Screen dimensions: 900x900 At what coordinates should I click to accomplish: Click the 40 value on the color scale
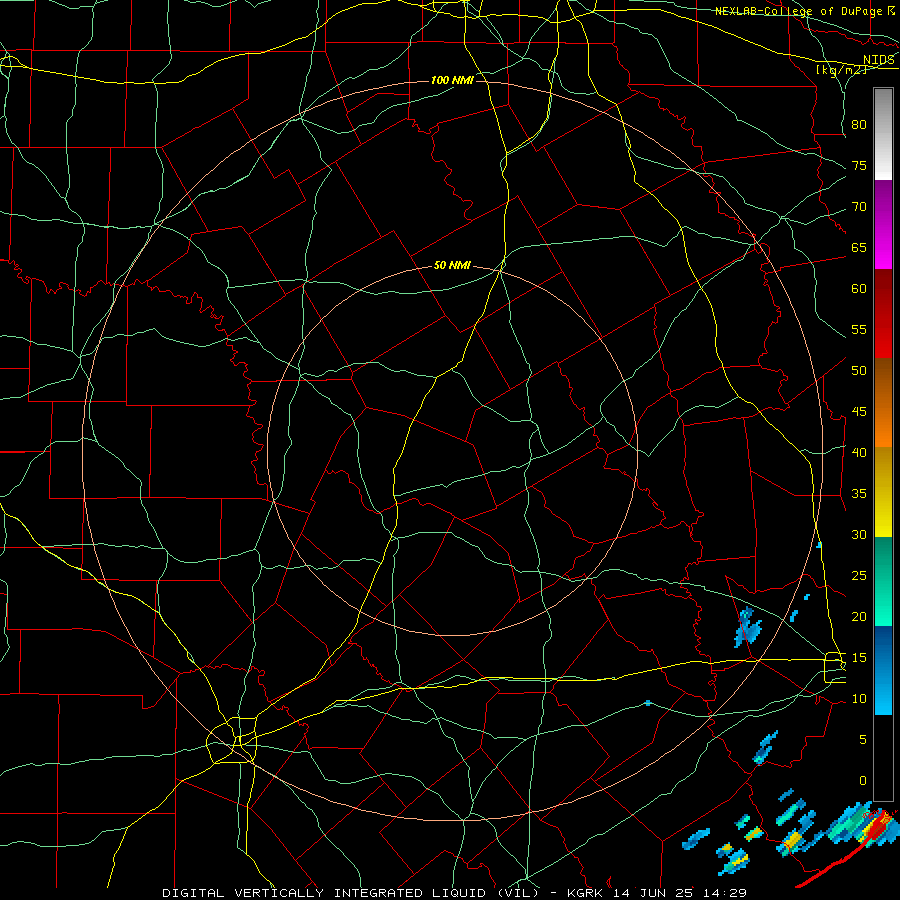click(x=859, y=452)
